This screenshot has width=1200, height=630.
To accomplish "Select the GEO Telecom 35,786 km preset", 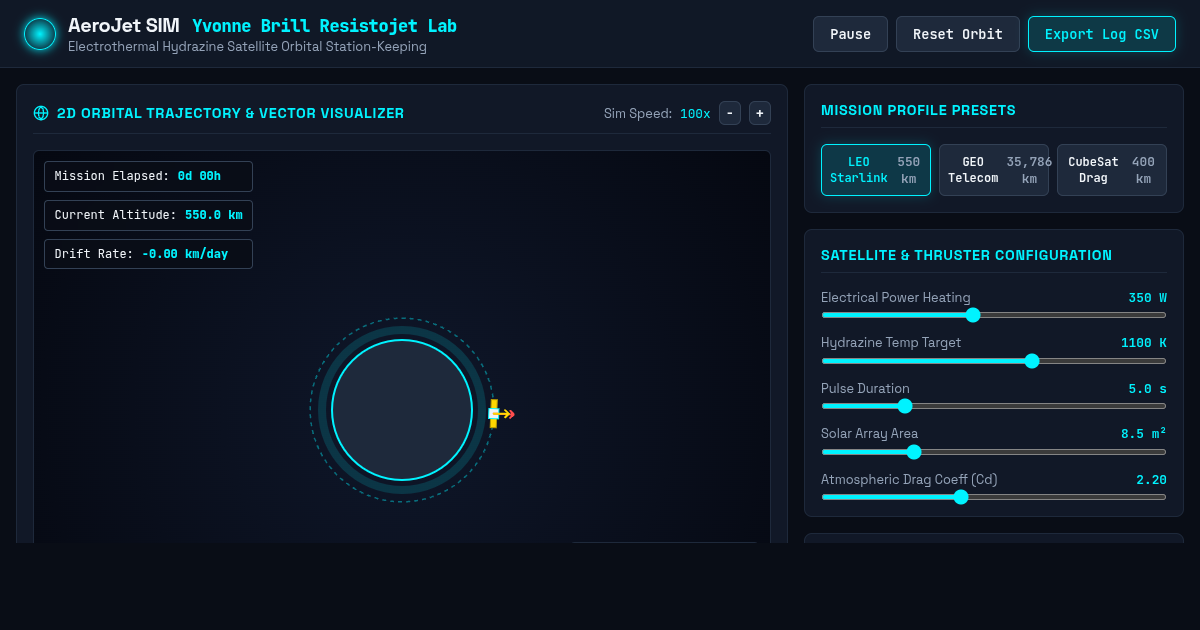I will click(x=994, y=170).
